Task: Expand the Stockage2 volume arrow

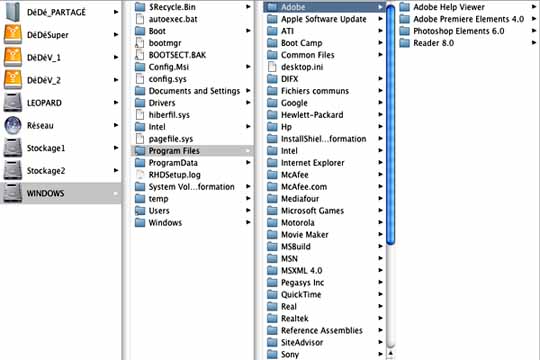Action: coord(116,171)
